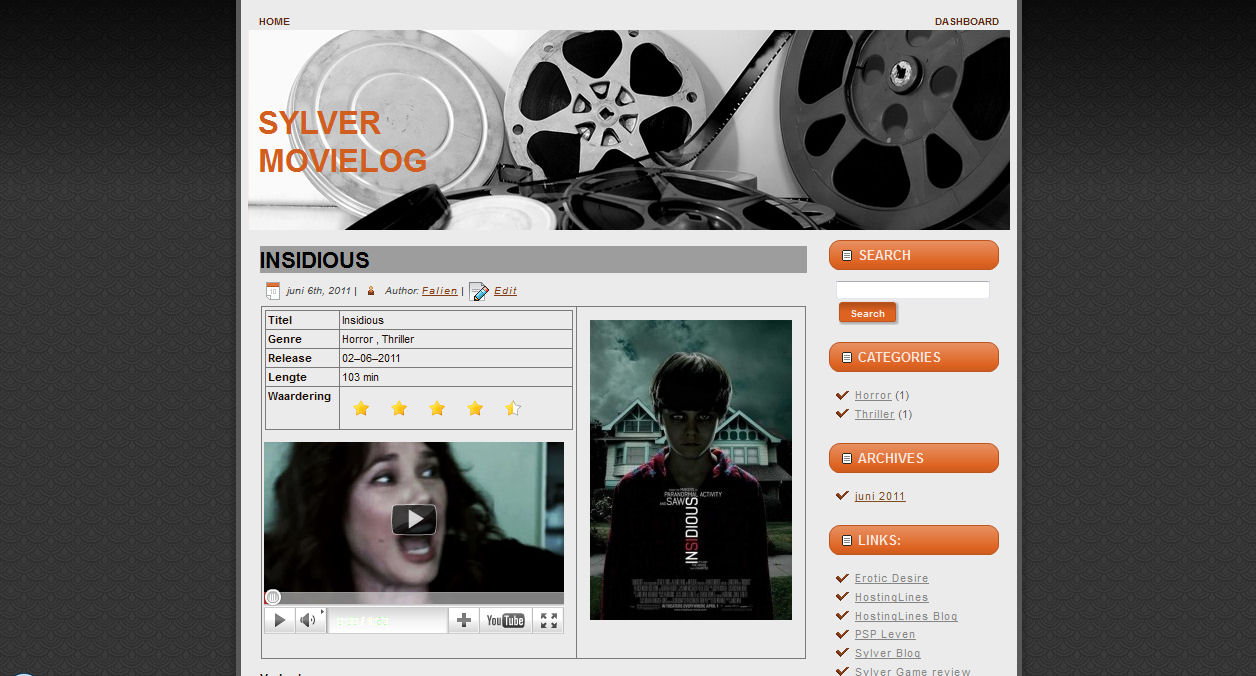The width and height of the screenshot is (1256, 676).
Task: Click the orange Search button
Action: (x=867, y=313)
